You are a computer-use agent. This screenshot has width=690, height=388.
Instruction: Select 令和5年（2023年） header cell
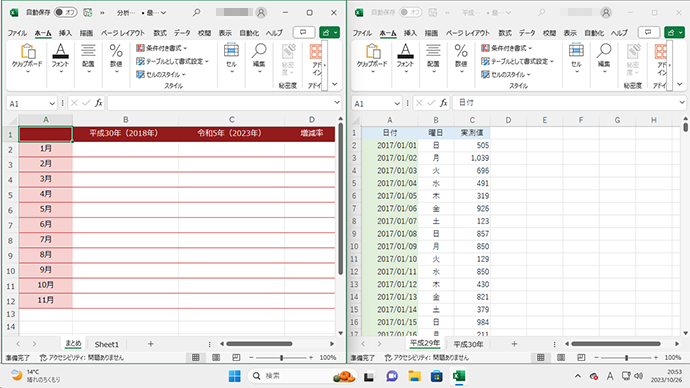(231, 133)
